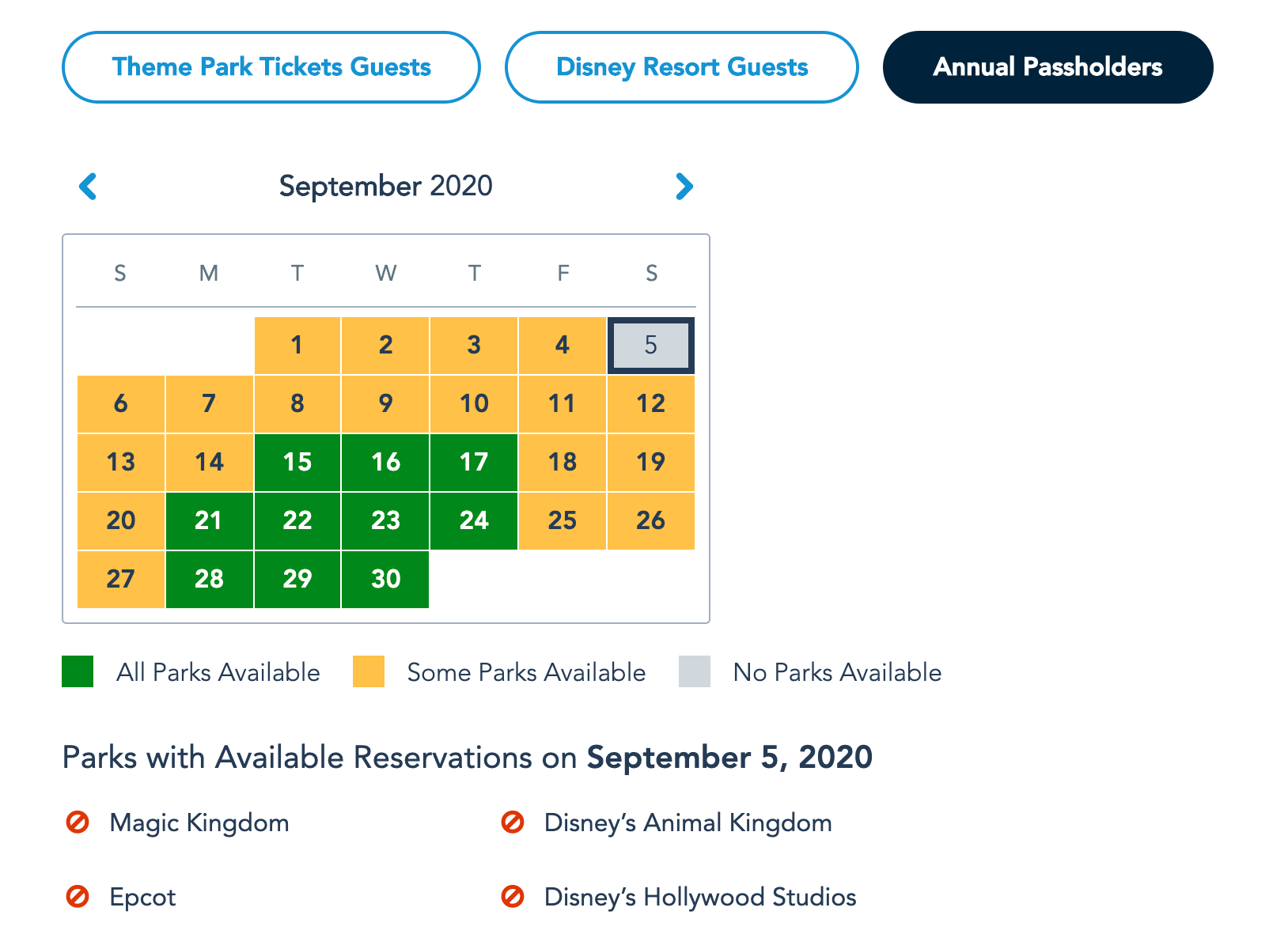Choose September 1 on the calendar
The image size is (1288, 949).
(x=297, y=346)
